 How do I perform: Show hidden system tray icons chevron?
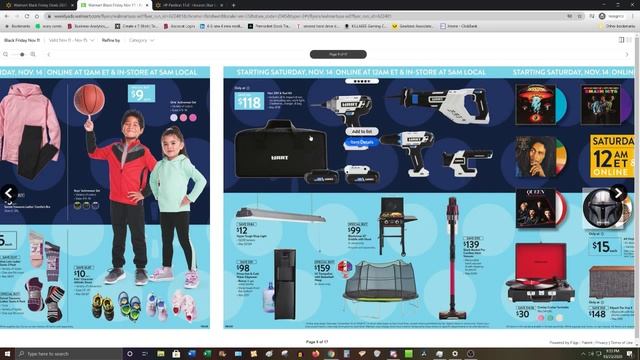click(583, 354)
